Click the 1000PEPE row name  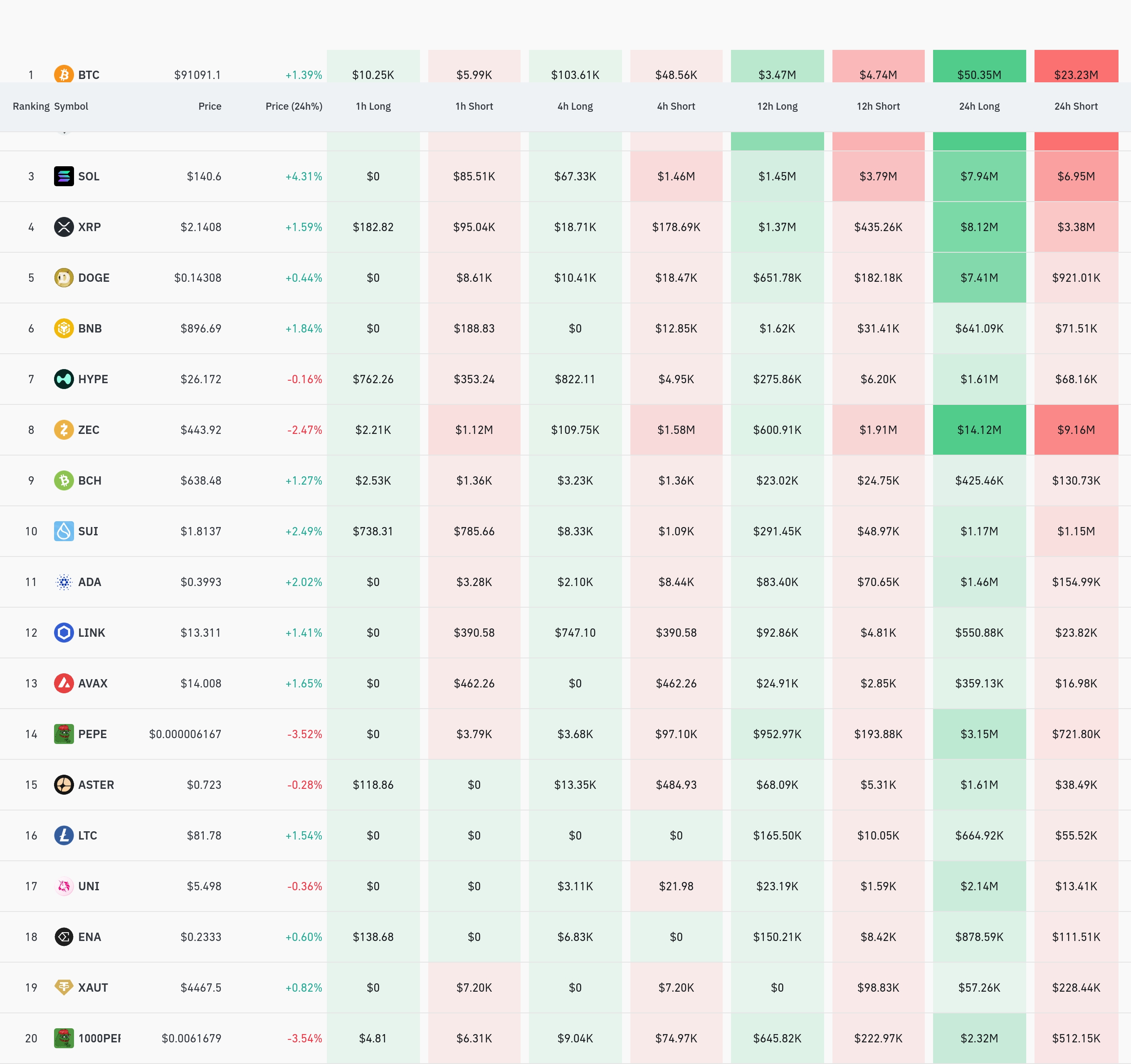[x=99, y=1038]
